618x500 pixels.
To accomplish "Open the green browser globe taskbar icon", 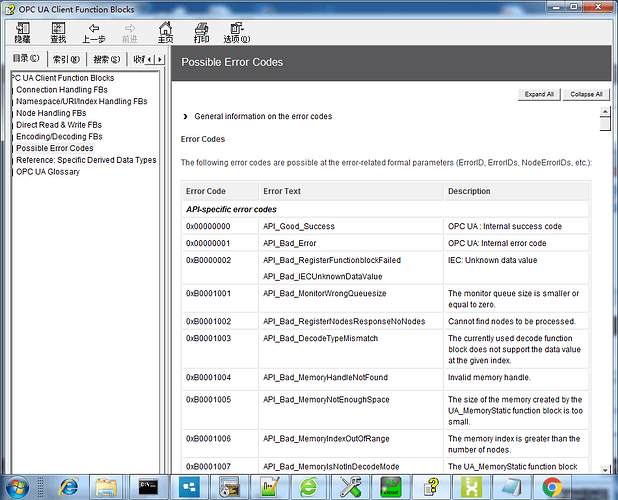I will pos(309,487).
